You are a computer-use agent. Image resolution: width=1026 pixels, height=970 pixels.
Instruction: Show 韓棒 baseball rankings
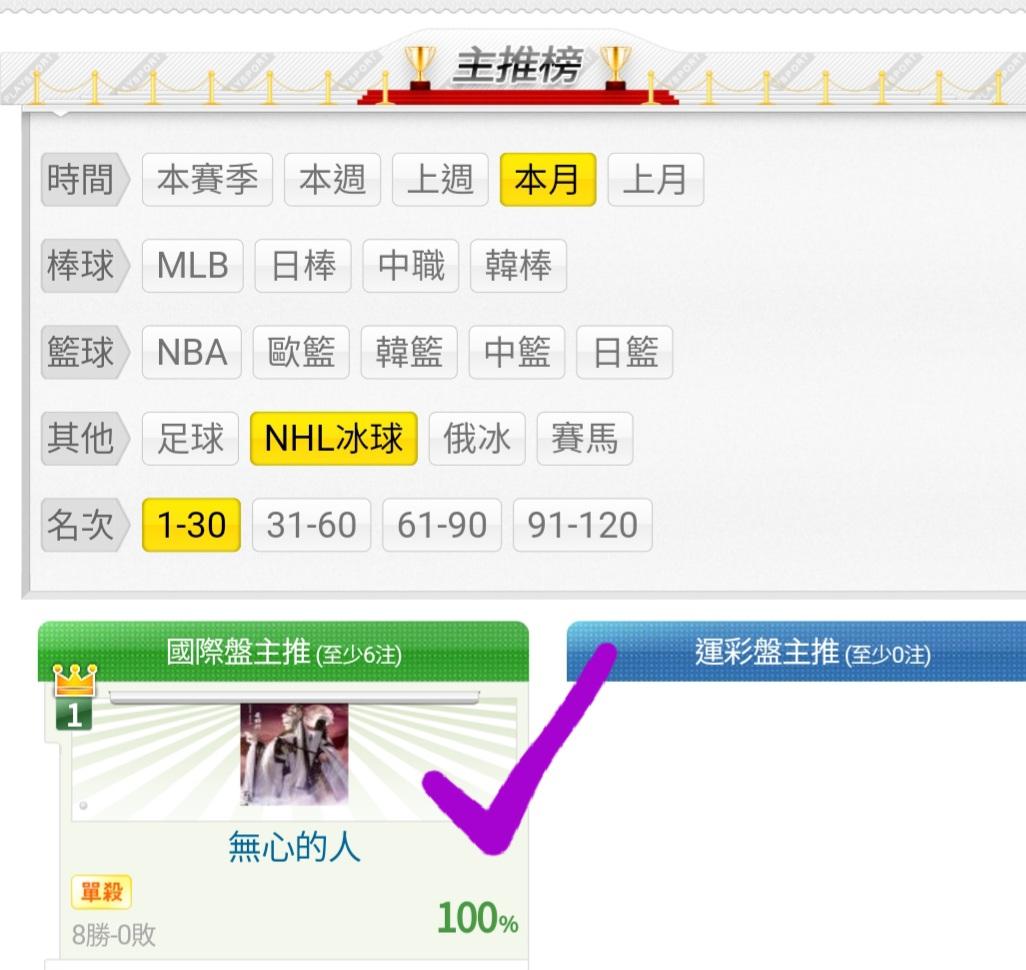(518, 266)
